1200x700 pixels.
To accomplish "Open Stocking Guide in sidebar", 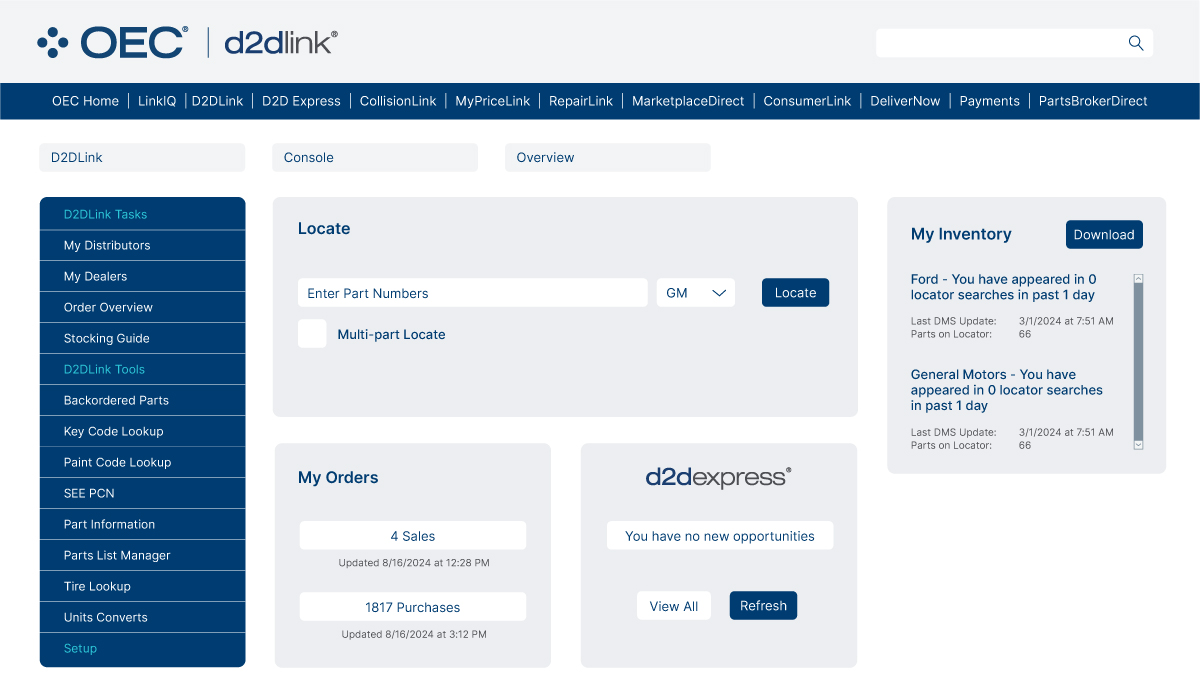I will click(142, 339).
